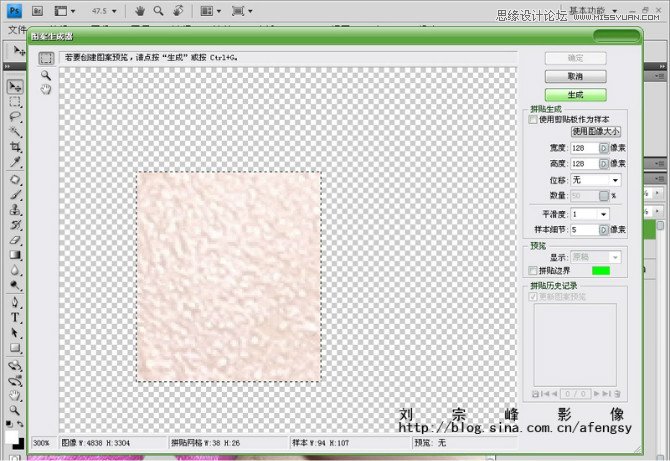Select the Eraser tool
The width and height of the screenshot is (670, 461).
click(x=15, y=240)
